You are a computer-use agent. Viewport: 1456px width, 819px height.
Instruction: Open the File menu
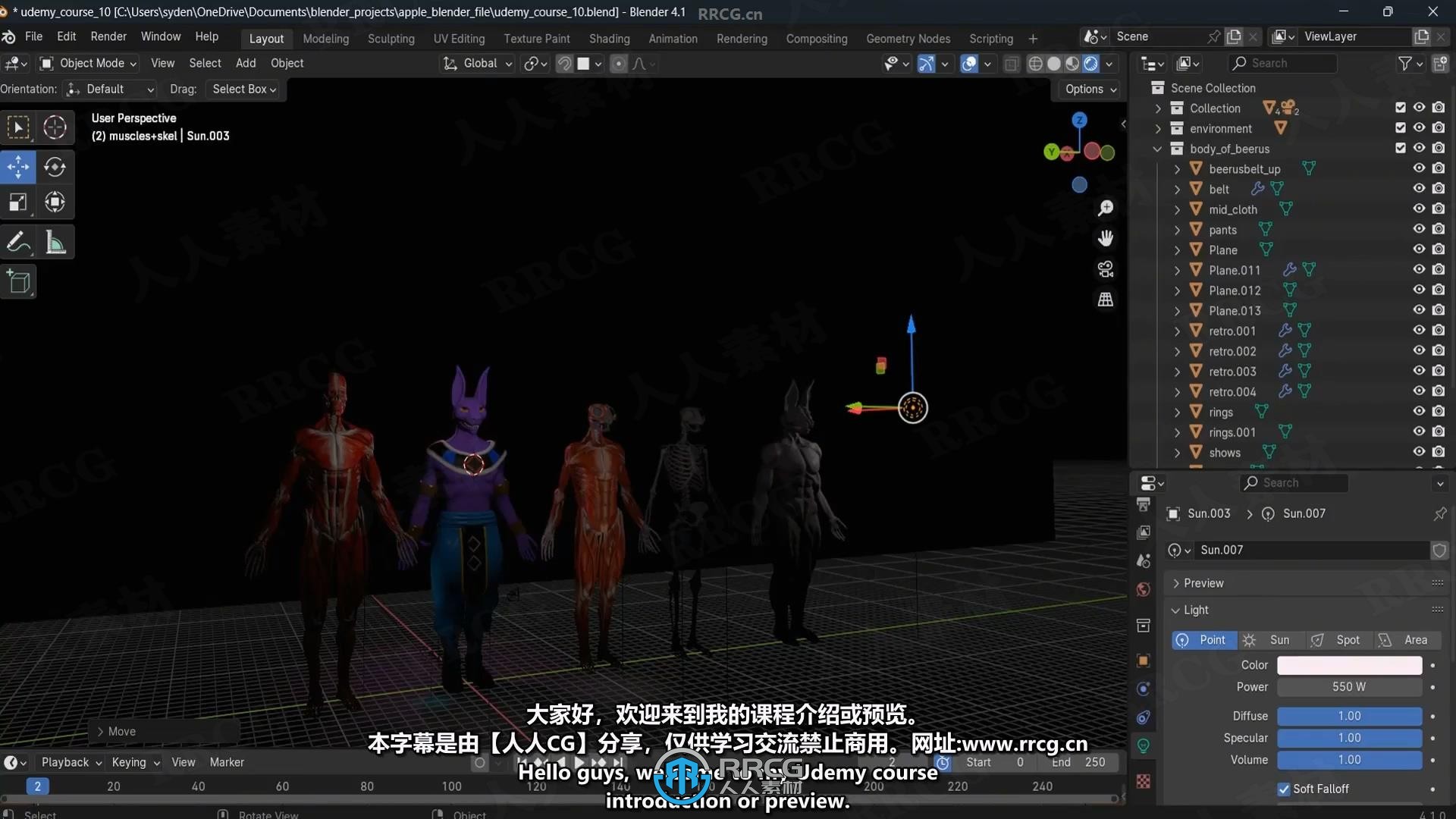pyautogui.click(x=33, y=37)
